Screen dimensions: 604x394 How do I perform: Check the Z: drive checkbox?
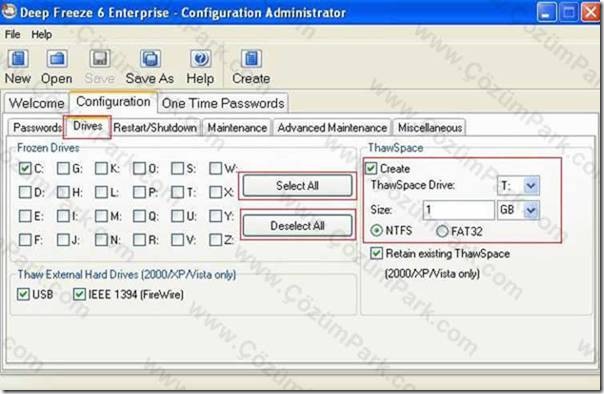[216, 240]
